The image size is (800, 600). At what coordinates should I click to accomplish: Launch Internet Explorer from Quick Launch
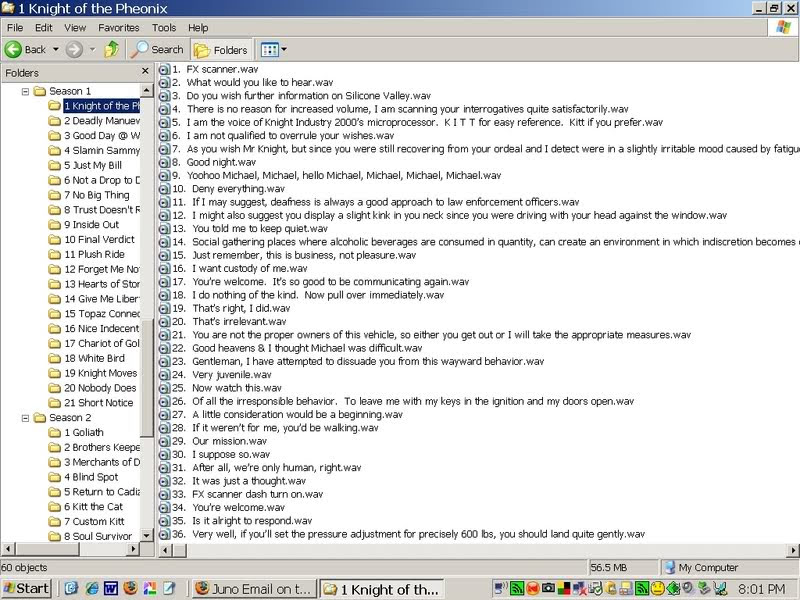(91, 588)
